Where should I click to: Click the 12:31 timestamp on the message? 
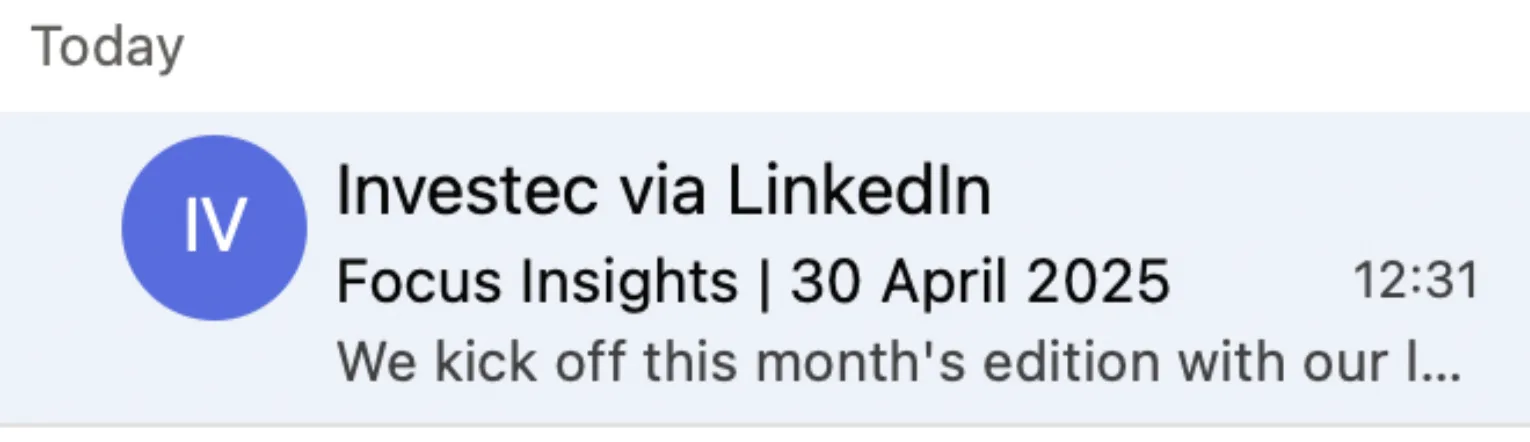[1415, 283]
